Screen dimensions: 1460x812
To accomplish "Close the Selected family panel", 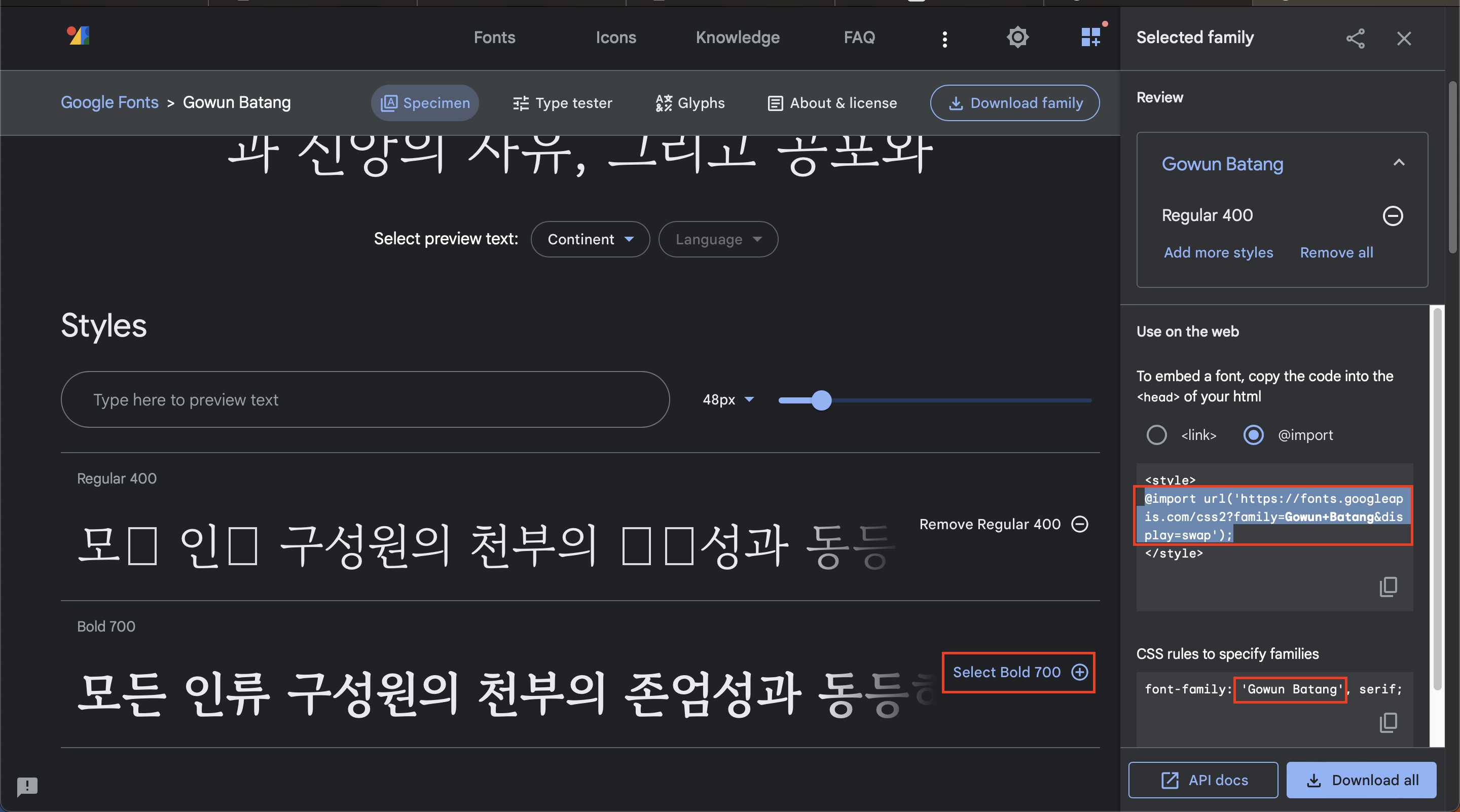I will tap(1404, 39).
